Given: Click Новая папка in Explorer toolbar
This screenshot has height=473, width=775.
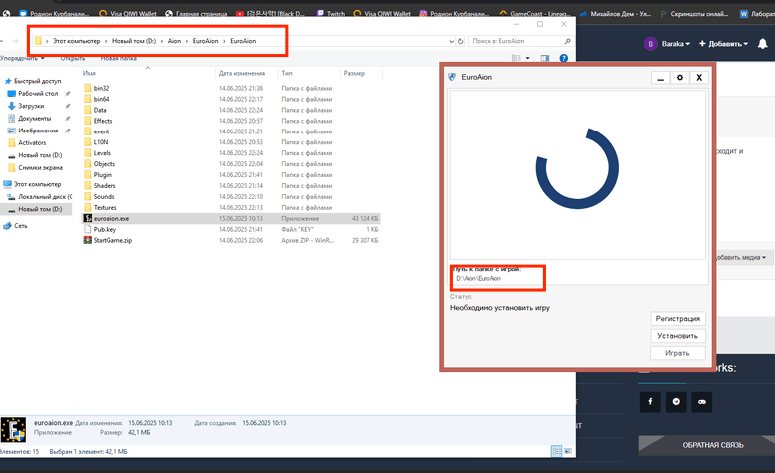Looking at the screenshot, I should click(118, 59).
